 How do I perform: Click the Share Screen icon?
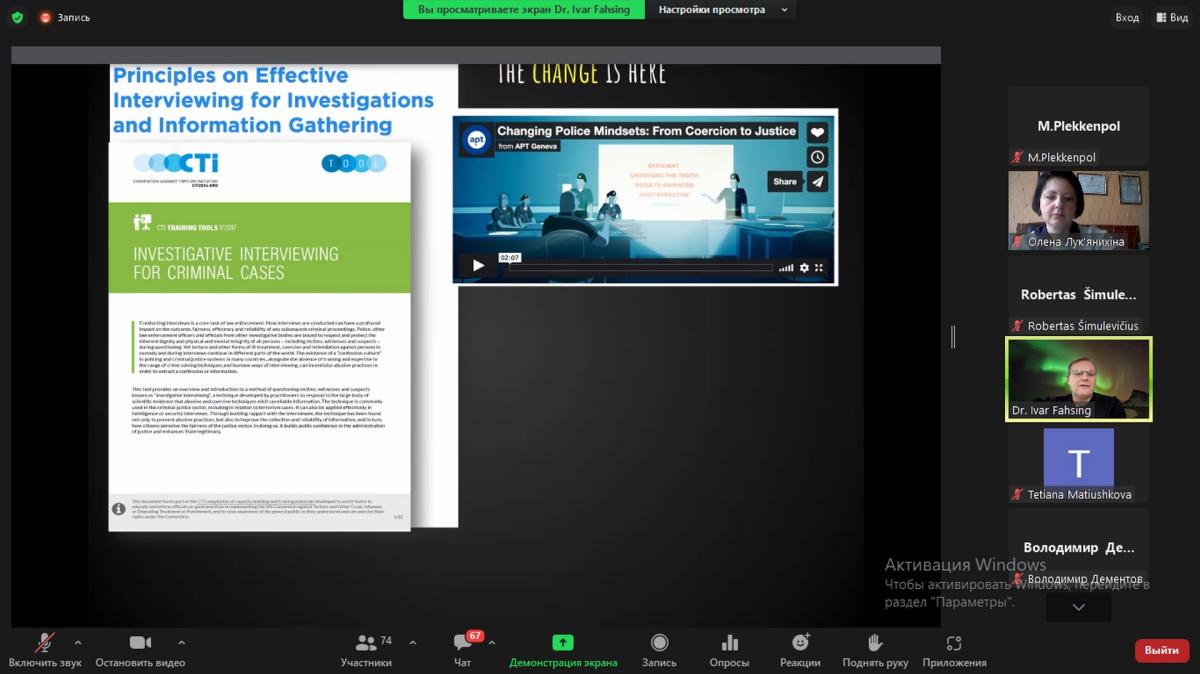(x=563, y=643)
